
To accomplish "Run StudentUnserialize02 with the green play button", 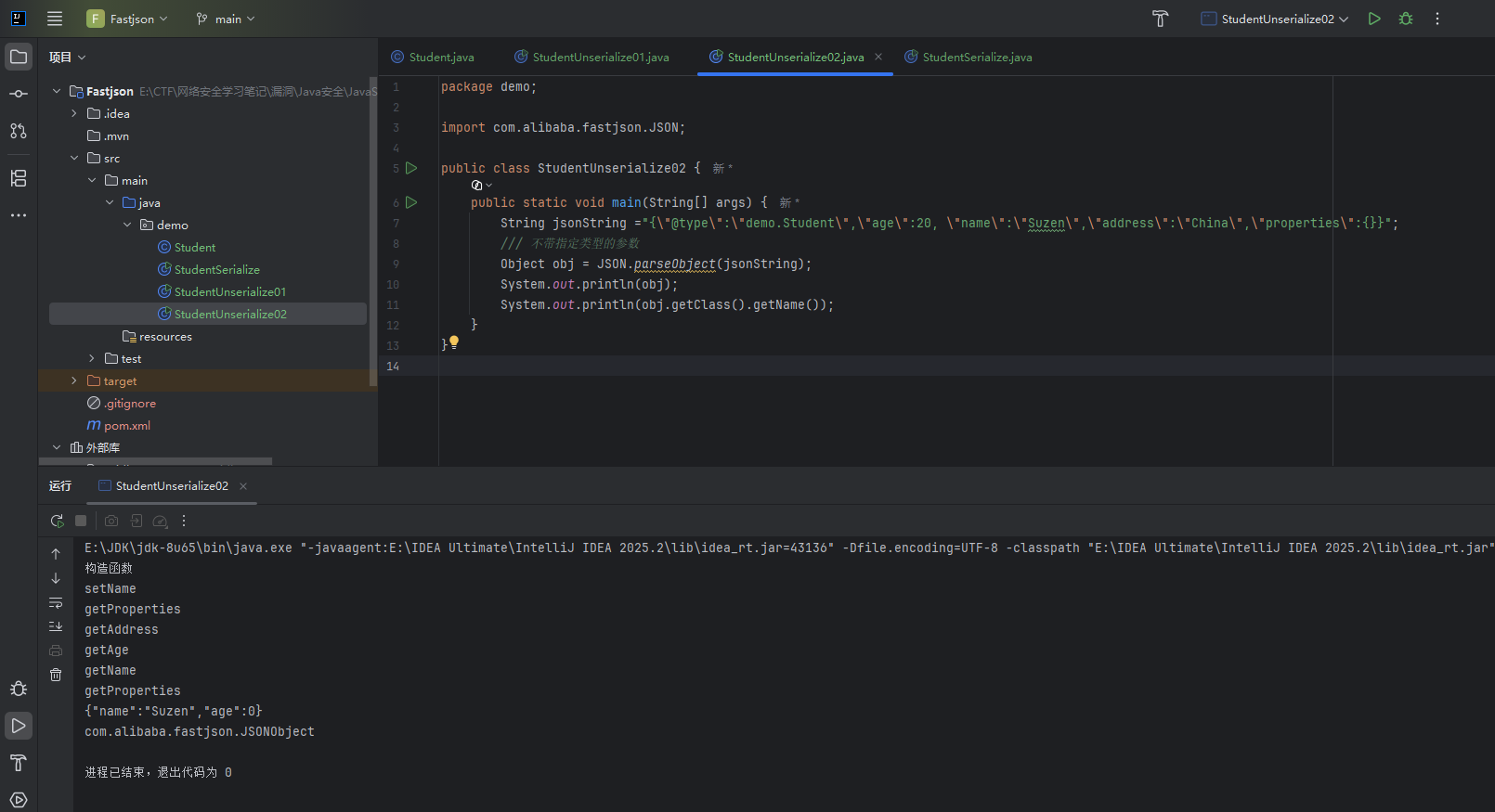I will click(x=1374, y=19).
